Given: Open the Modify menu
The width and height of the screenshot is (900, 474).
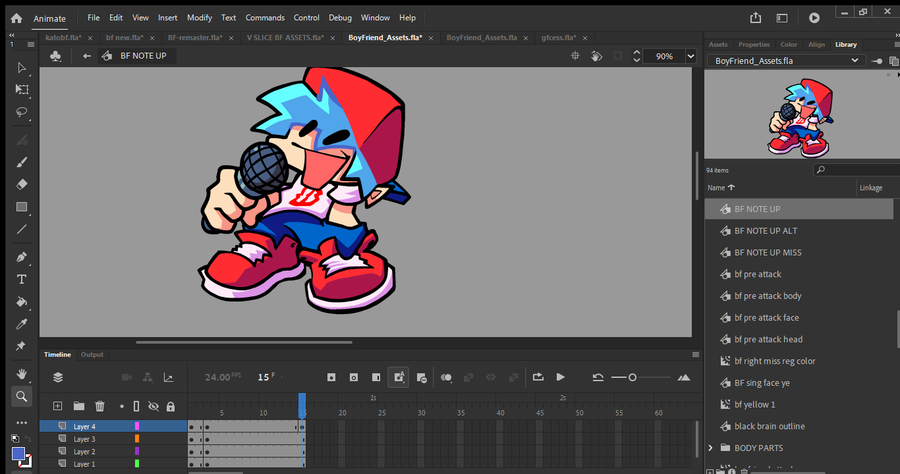Looking at the screenshot, I should pyautogui.click(x=199, y=18).
